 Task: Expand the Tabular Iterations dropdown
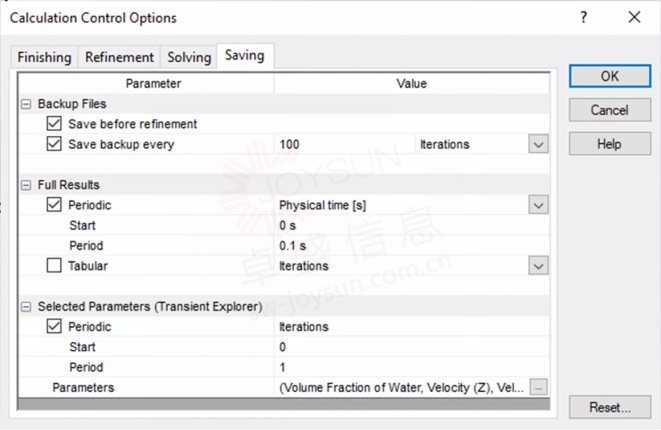tap(538, 266)
